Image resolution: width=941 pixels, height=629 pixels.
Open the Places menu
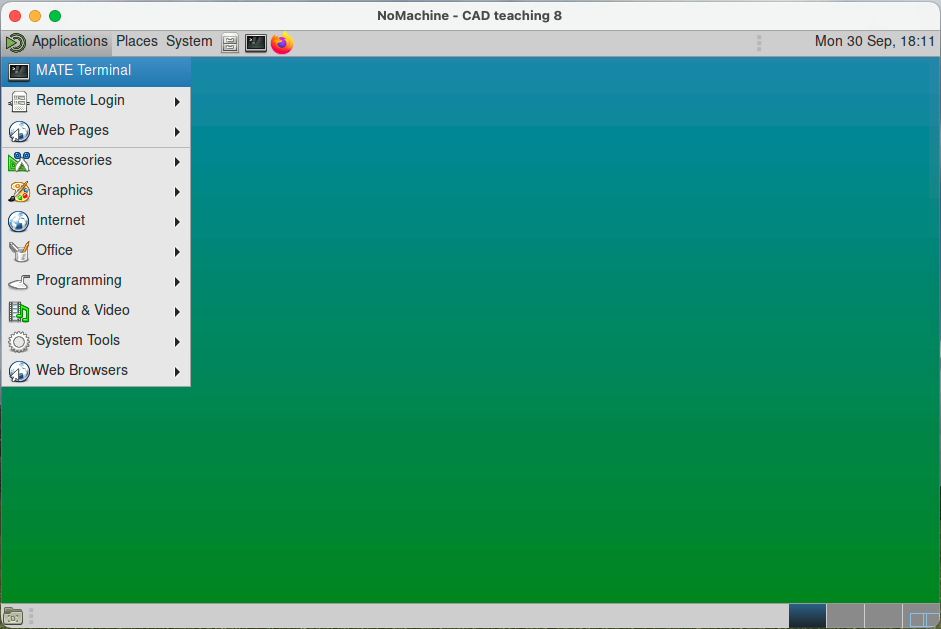(136, 41)
